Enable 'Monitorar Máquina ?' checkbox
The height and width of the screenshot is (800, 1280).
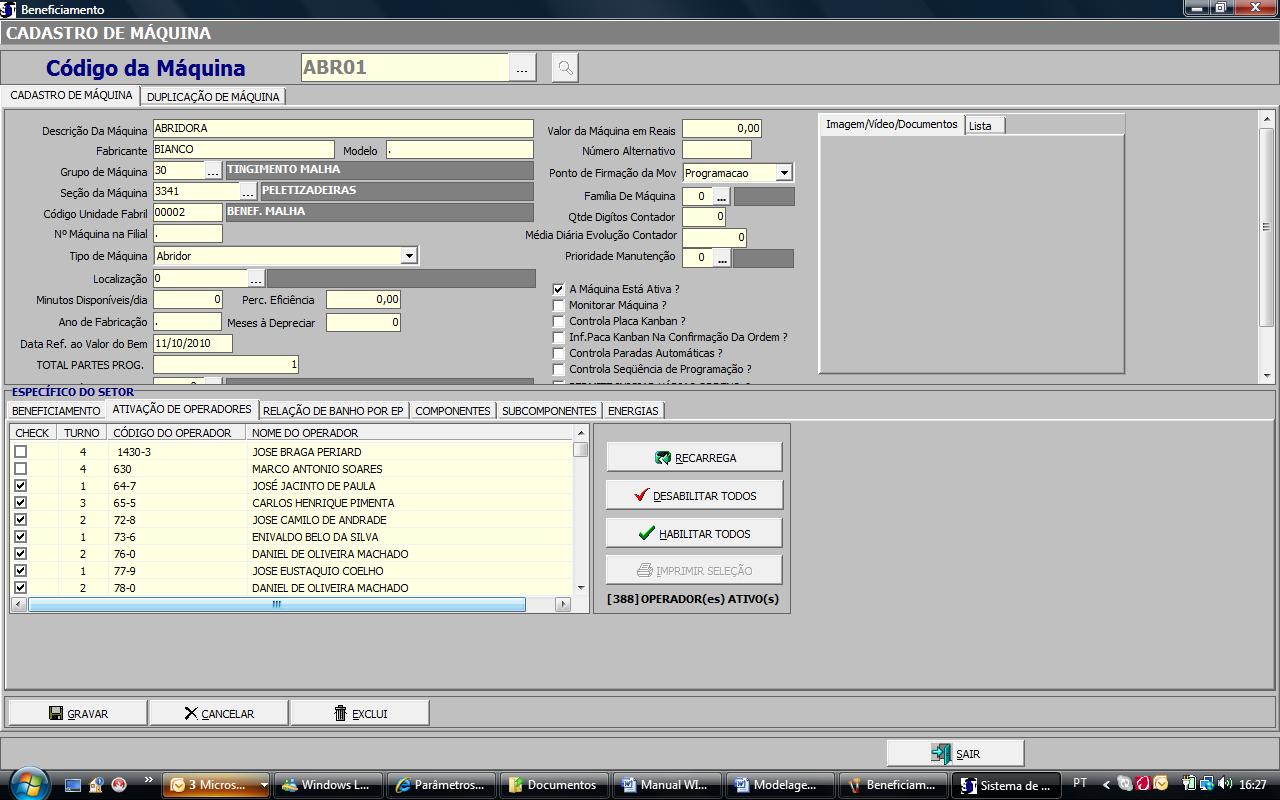pyautogui.click(x=559, y=305)
